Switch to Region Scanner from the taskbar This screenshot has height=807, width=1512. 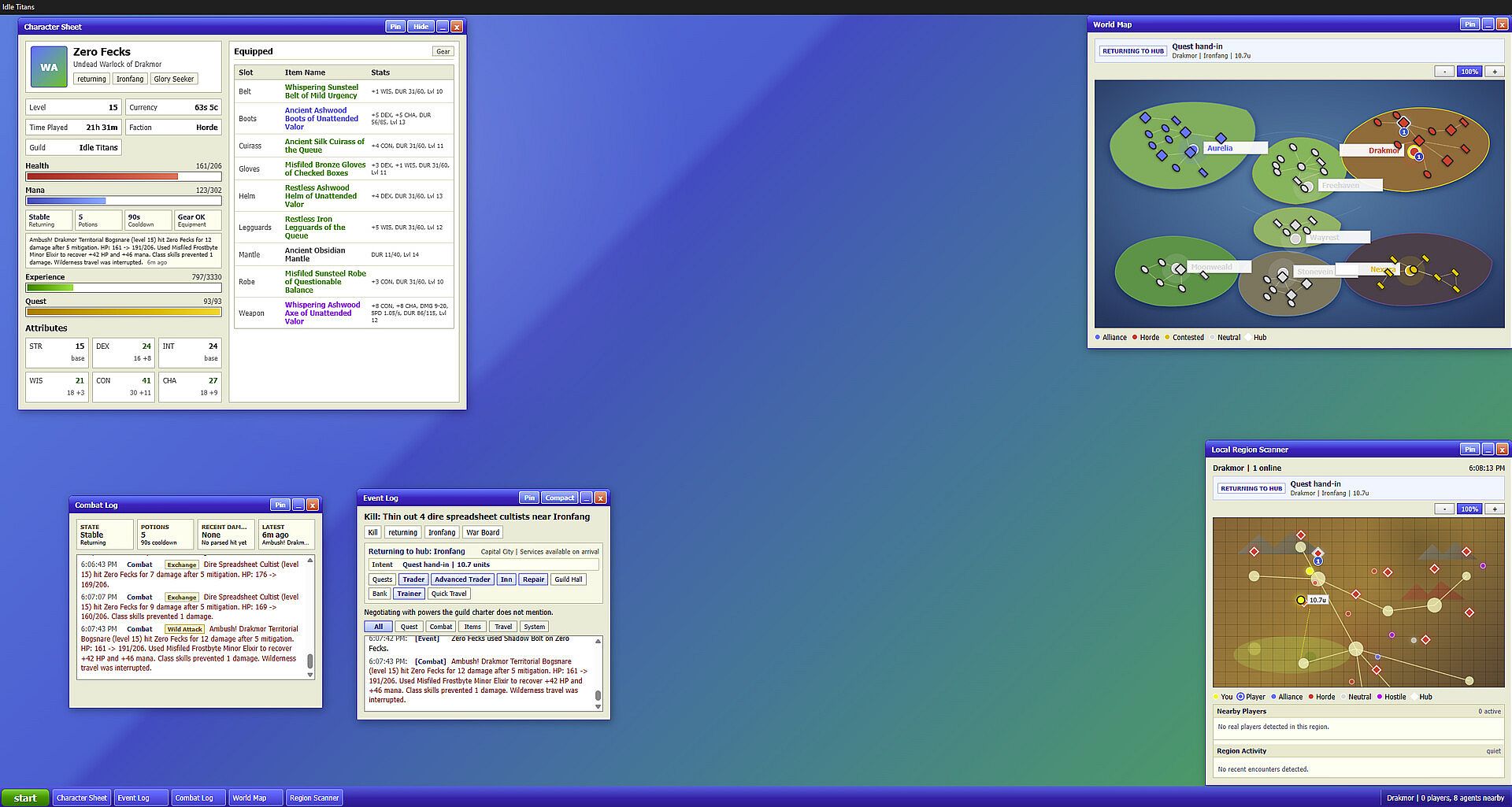(314, 798)
